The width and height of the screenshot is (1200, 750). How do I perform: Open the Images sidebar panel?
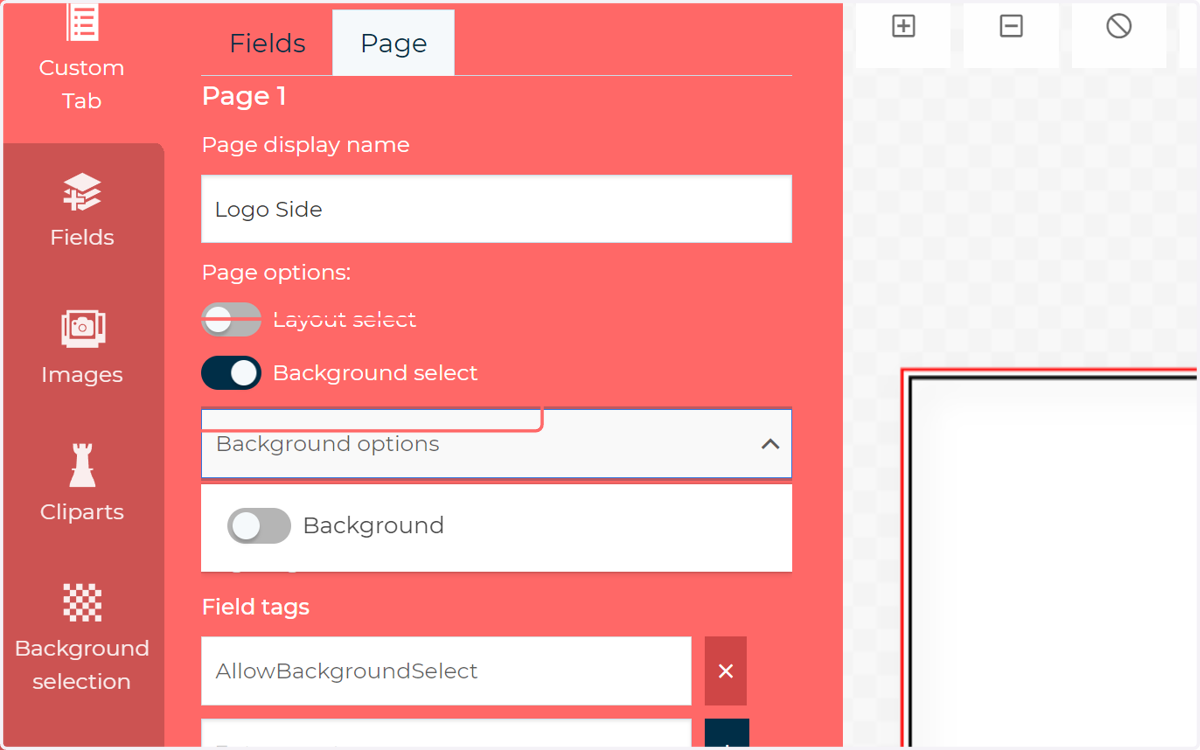click(x=82, y=347)
